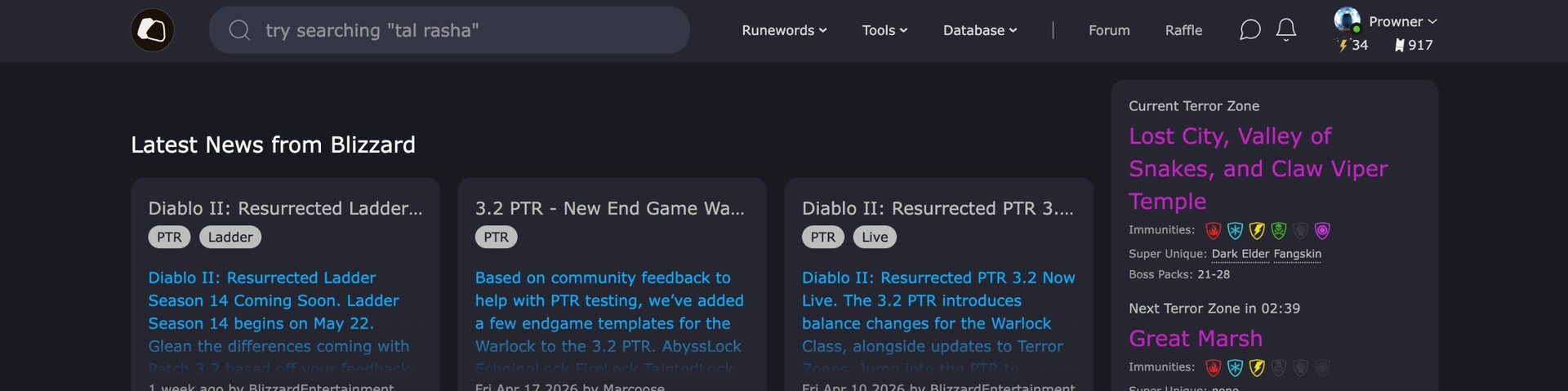Click PTR tag on Ladder article
The image size is (1568, 391).
(x=169, y=238)
